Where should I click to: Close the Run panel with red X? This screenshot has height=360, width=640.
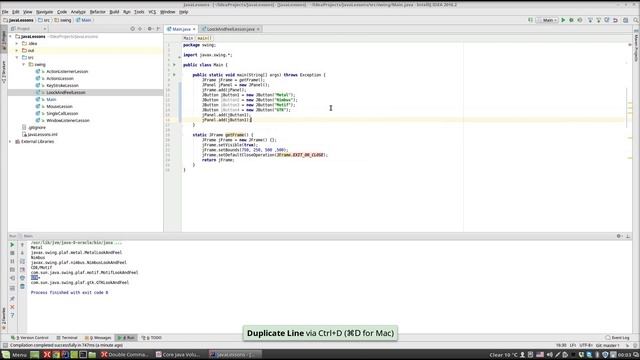coord(12,307)
